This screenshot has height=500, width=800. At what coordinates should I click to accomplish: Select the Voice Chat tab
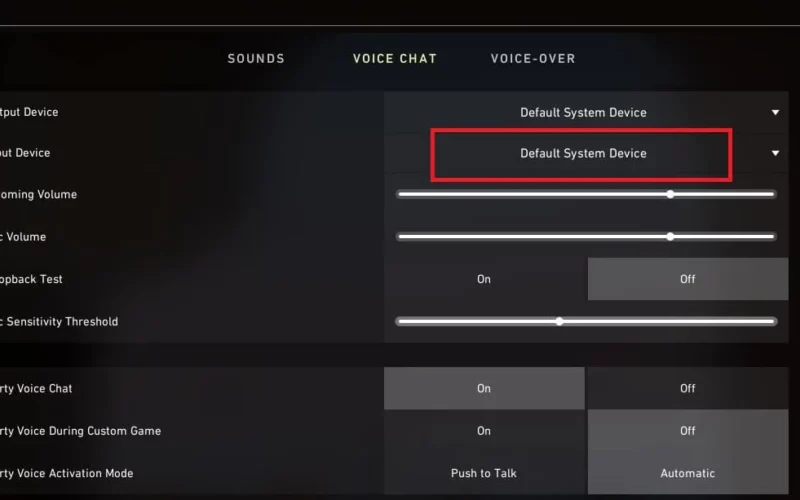395,59
